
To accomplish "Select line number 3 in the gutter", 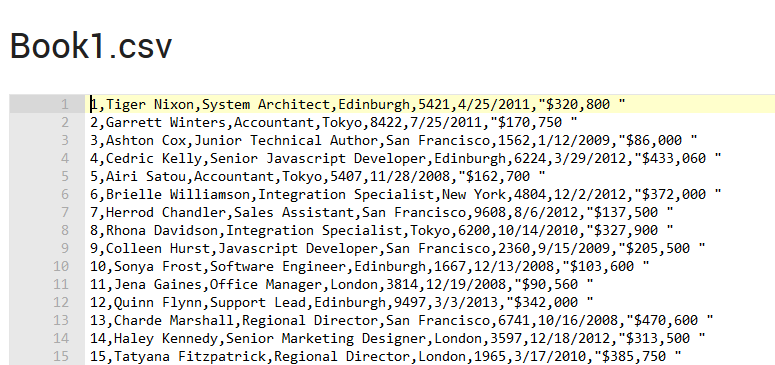I will (64, 140).
